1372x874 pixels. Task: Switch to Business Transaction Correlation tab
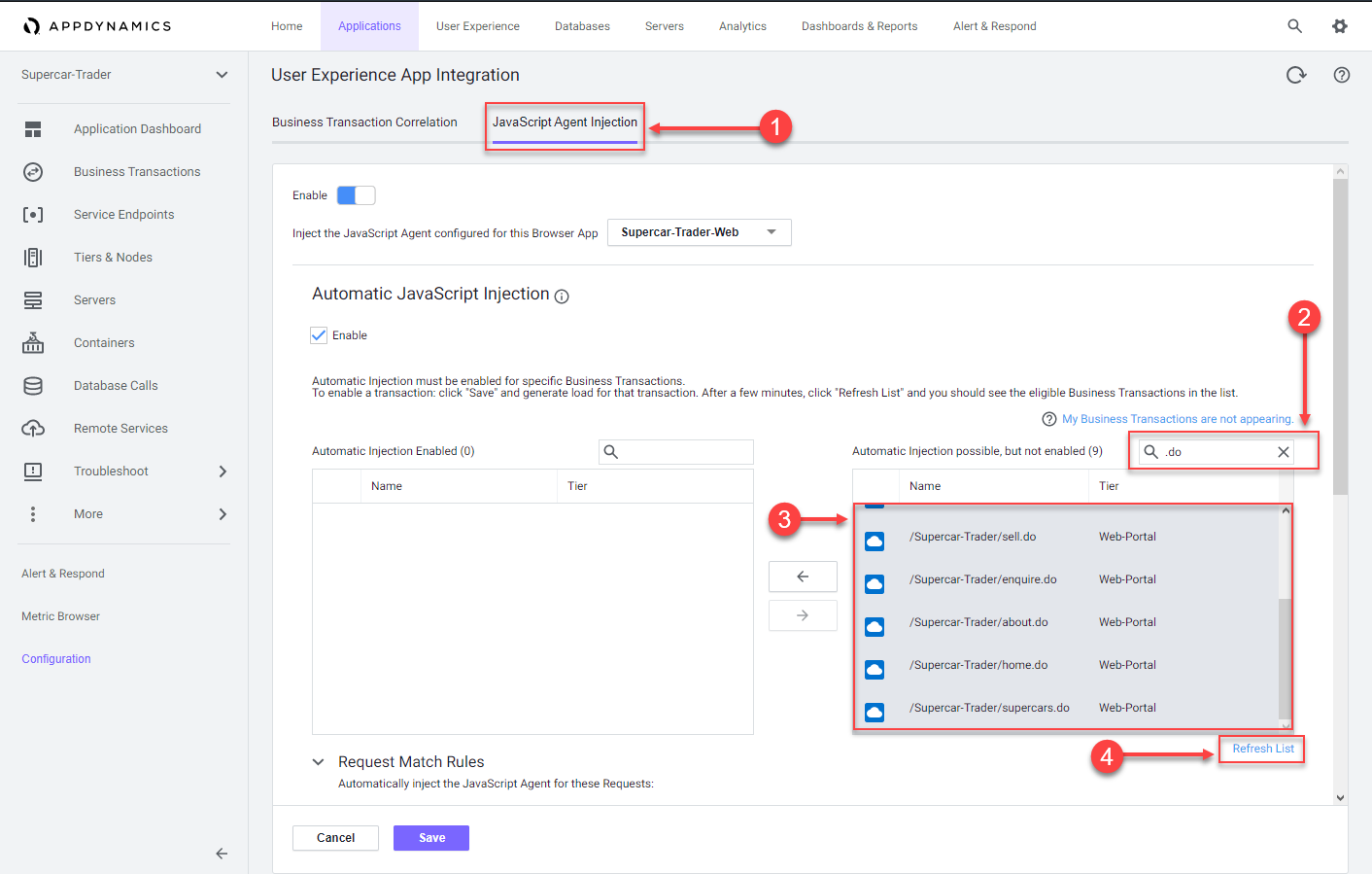click(x=364, y=122)
